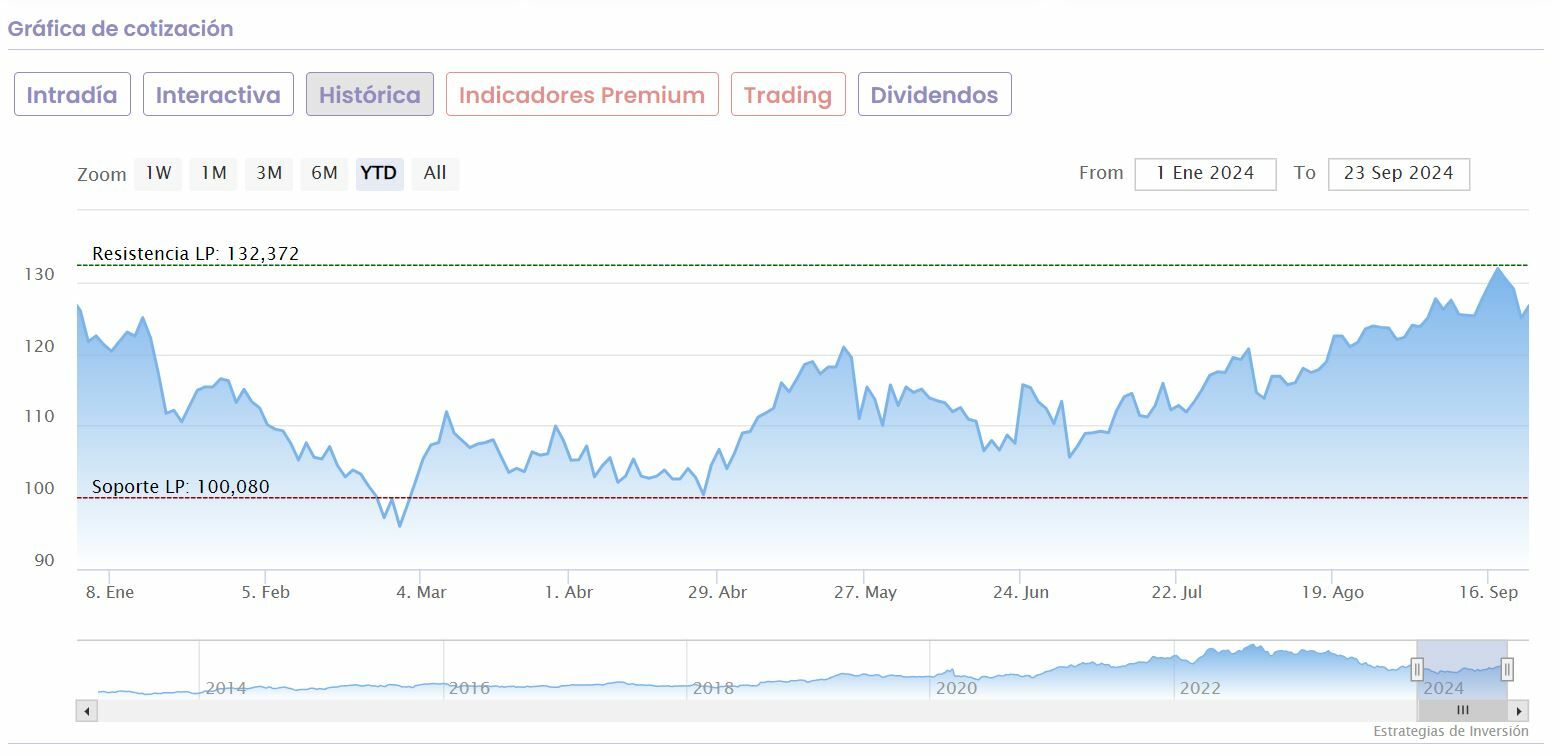Switch to the Interactiva chart tab
1561x756 pixels.
tap(218, 95)
